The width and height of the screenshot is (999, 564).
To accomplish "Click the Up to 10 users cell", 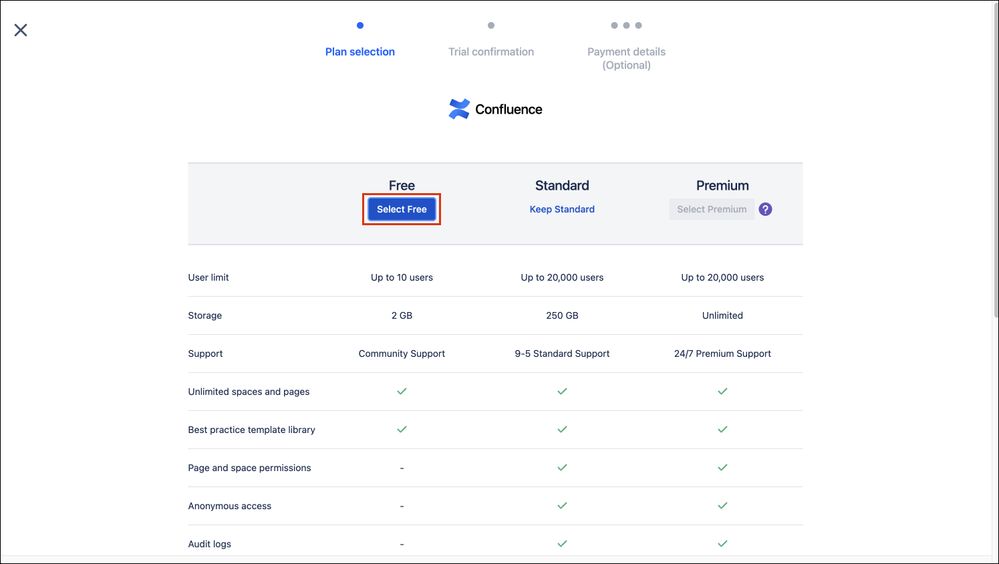I will coord(401,277).
